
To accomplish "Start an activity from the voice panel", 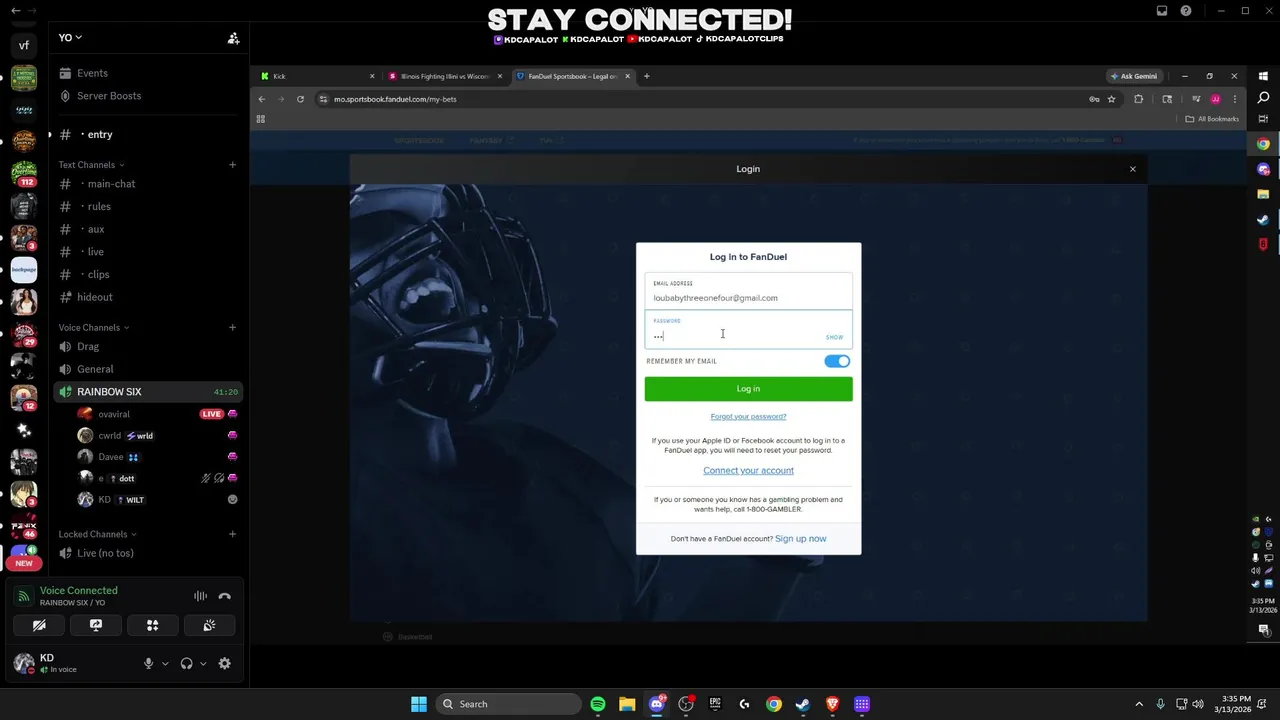I will [x=153, y=625].
